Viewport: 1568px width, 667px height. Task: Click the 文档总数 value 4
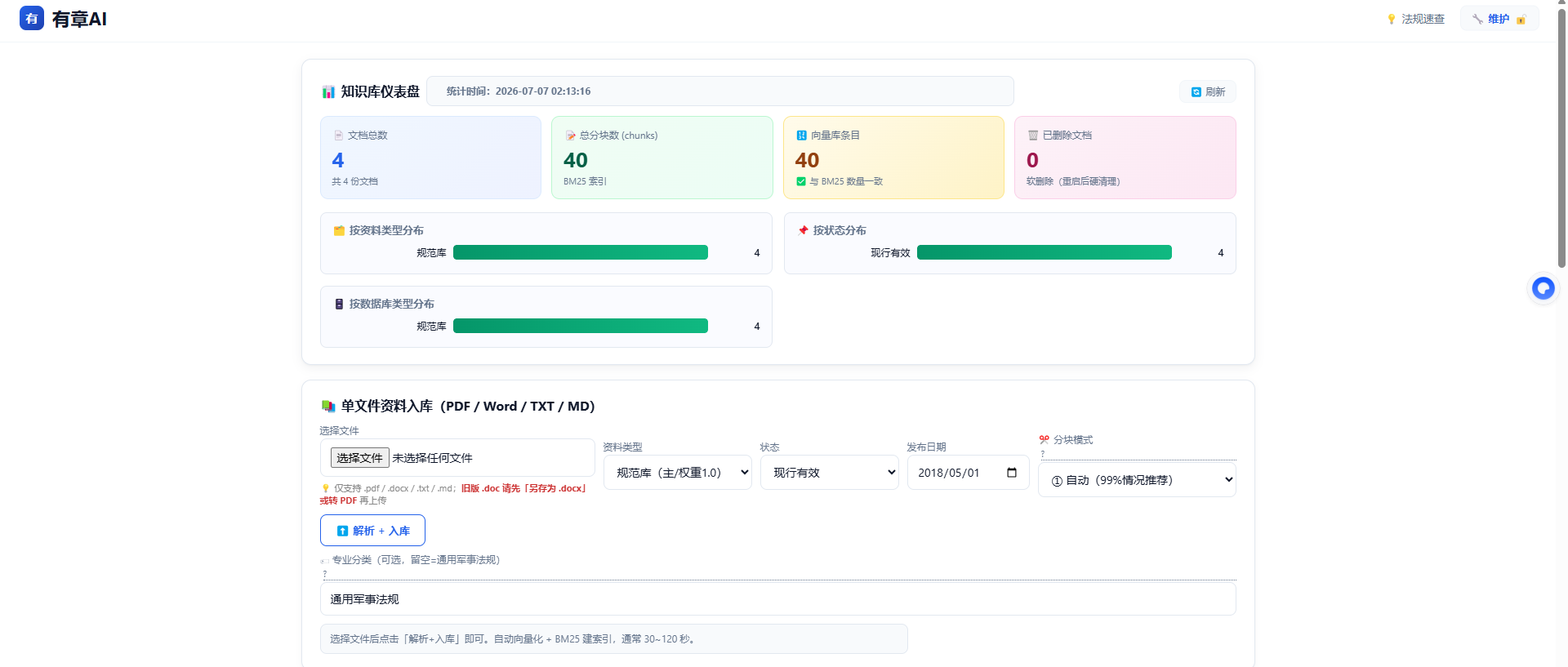coord(338,160)
